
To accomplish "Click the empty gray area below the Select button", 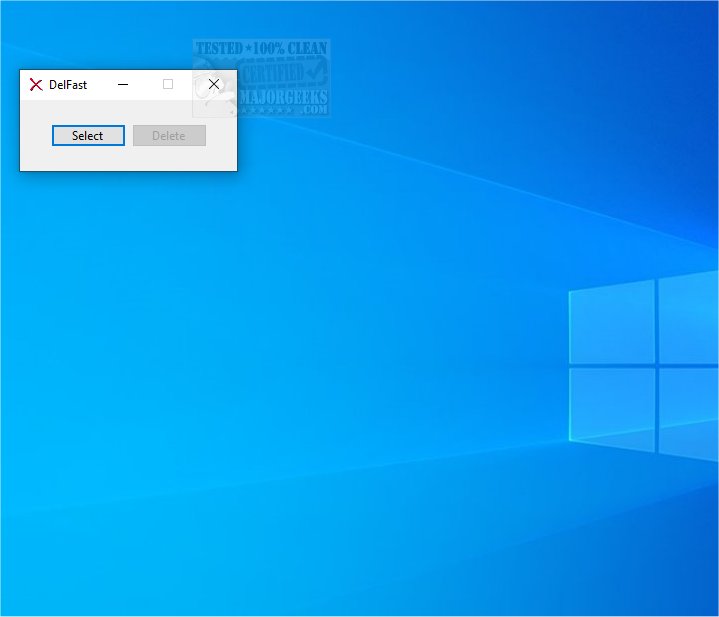I will (88, 159).
